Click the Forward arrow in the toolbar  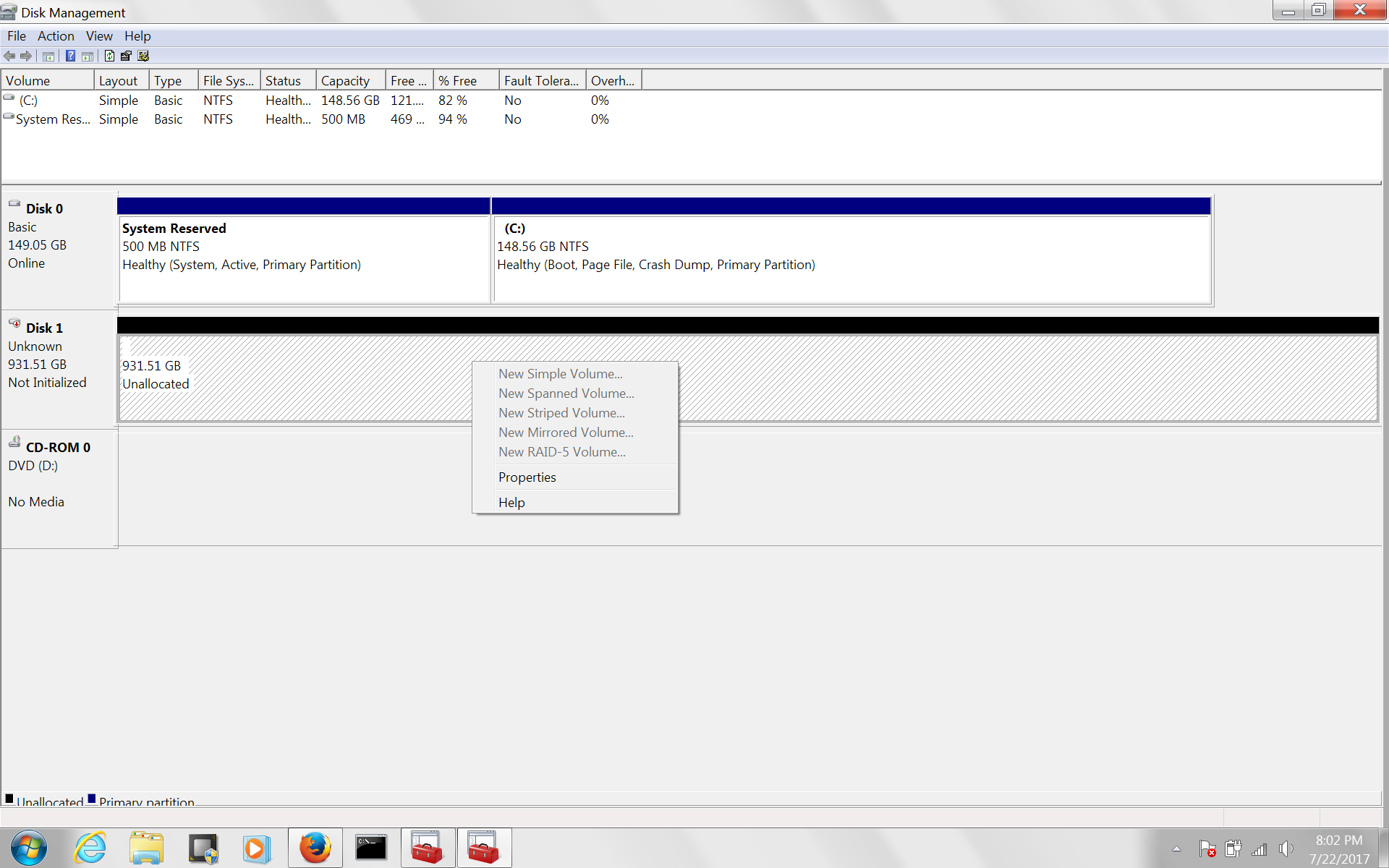tap(26, 56)
